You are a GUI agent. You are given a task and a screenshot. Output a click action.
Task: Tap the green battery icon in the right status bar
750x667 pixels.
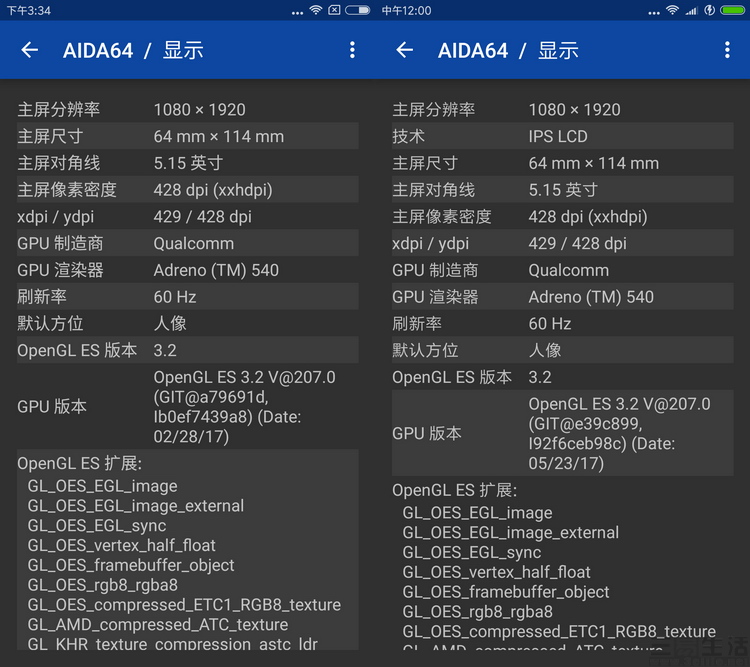[x=733, y=10]
